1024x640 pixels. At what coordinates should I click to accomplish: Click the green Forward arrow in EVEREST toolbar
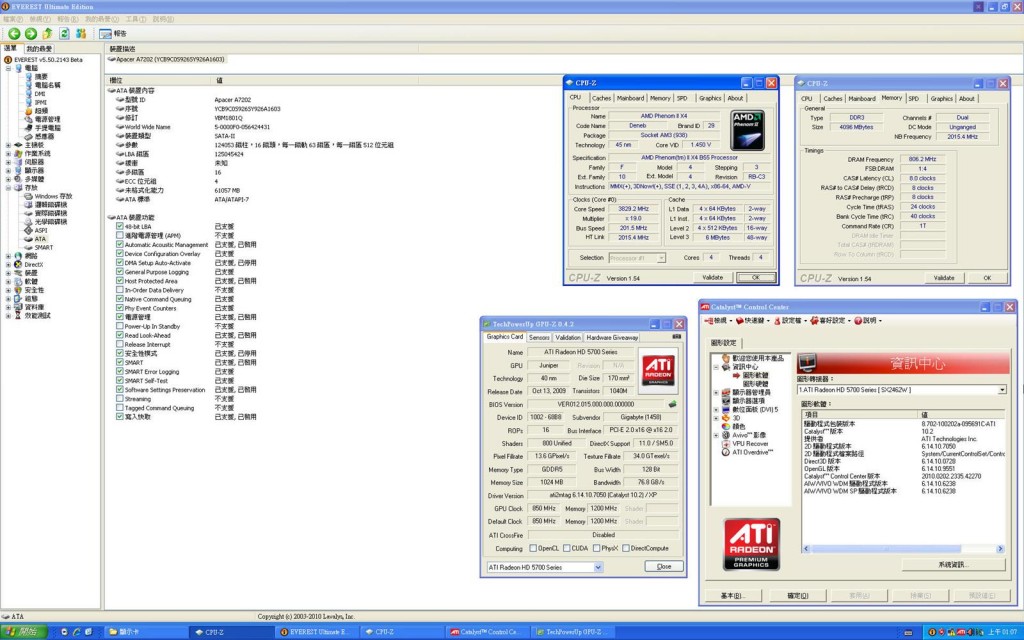tap(31, 33)
